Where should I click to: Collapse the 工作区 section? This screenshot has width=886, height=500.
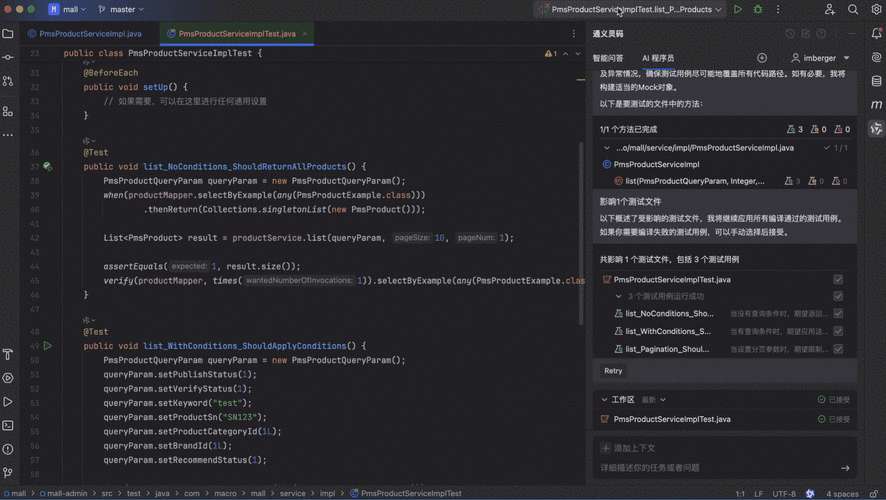coord(604,399)
